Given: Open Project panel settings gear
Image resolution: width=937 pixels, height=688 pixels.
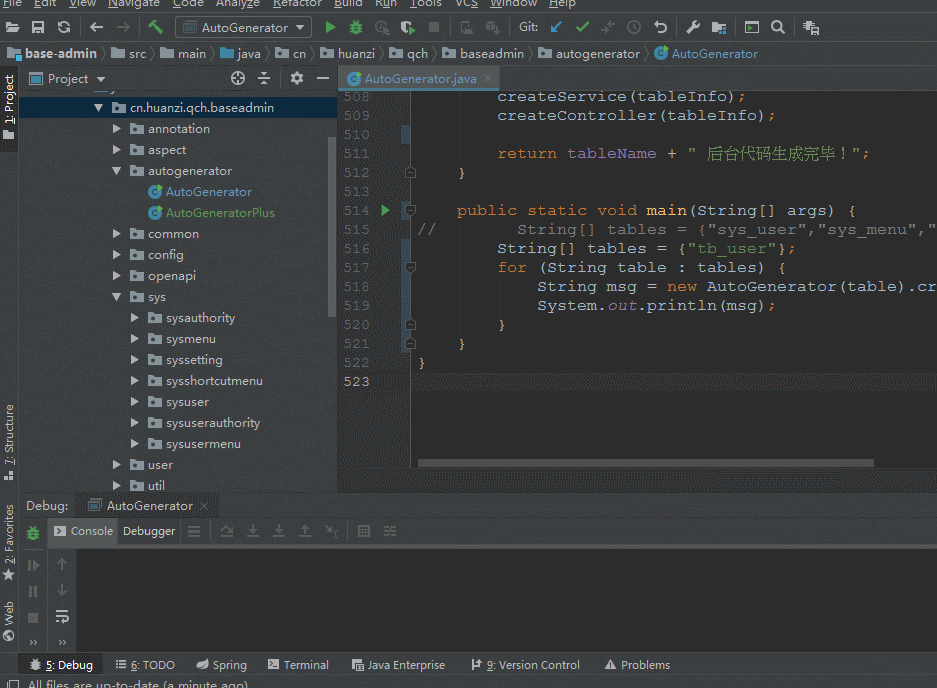Looking at the screenshot, I should coord(297,78).
